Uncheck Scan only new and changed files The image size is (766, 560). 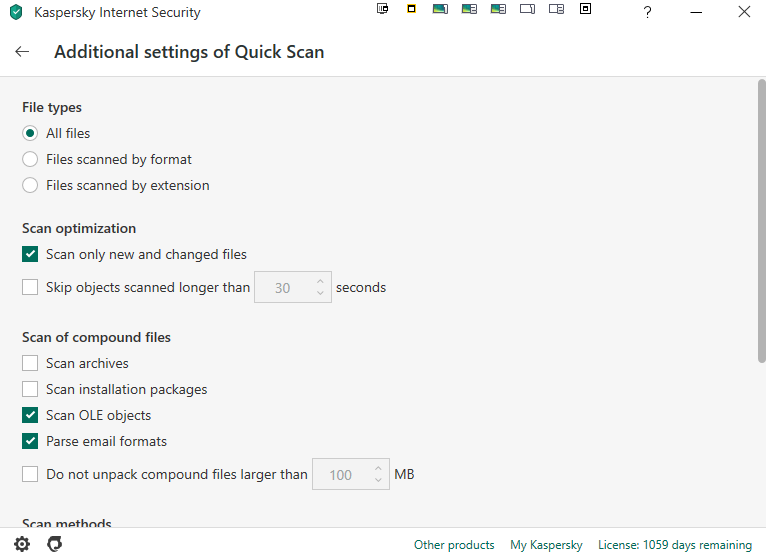[30, 254]
